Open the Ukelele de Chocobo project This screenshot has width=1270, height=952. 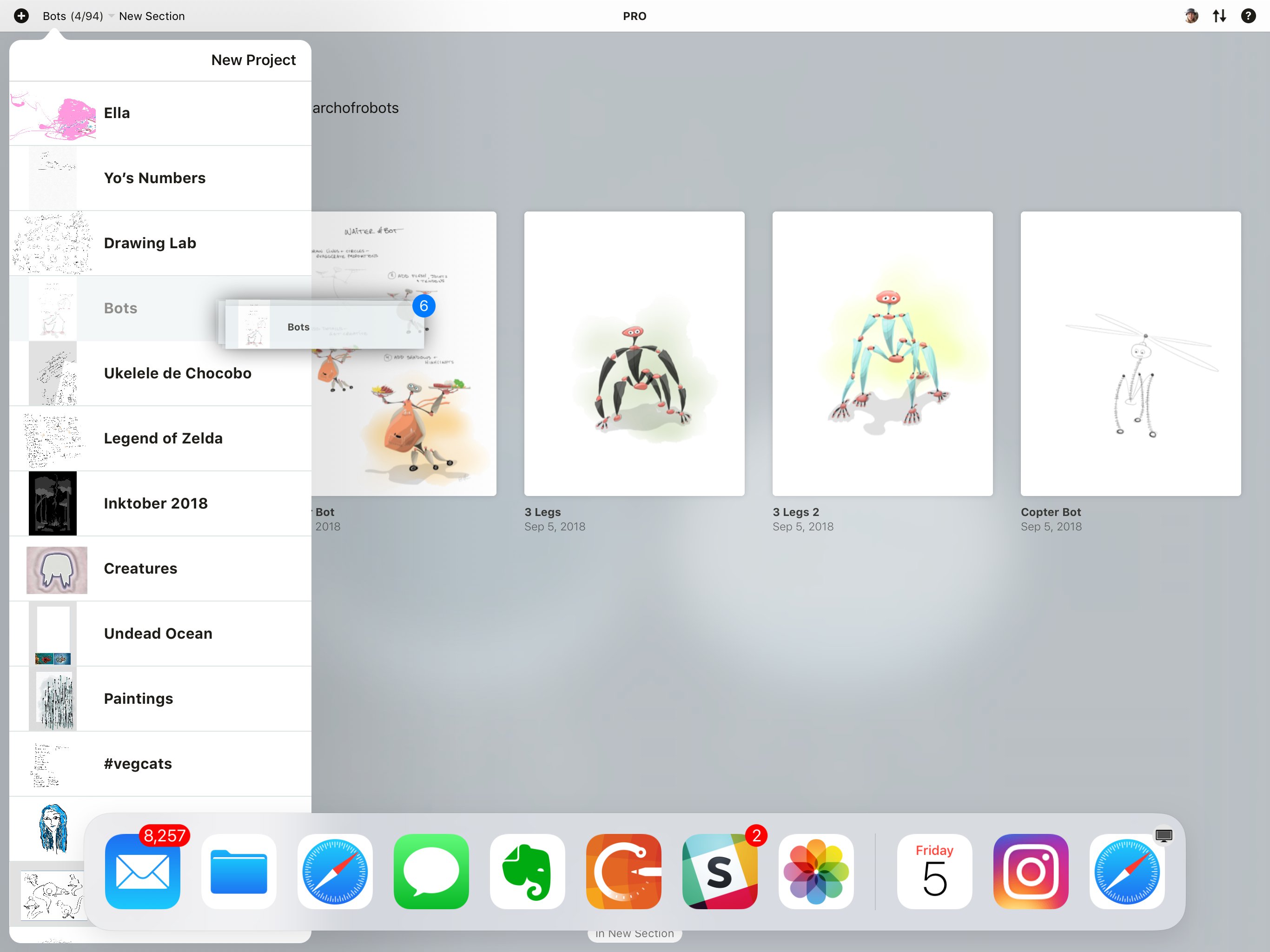[160, 373]
